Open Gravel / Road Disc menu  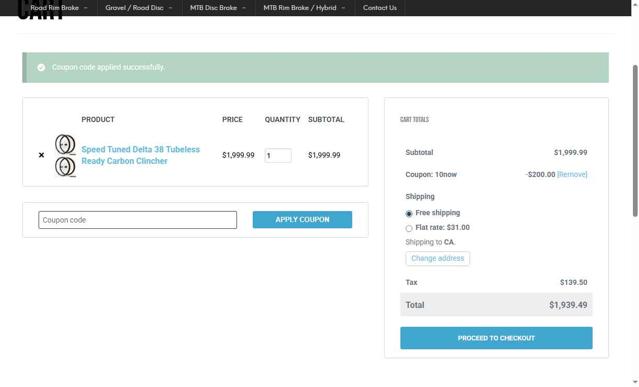click(134, 8)
